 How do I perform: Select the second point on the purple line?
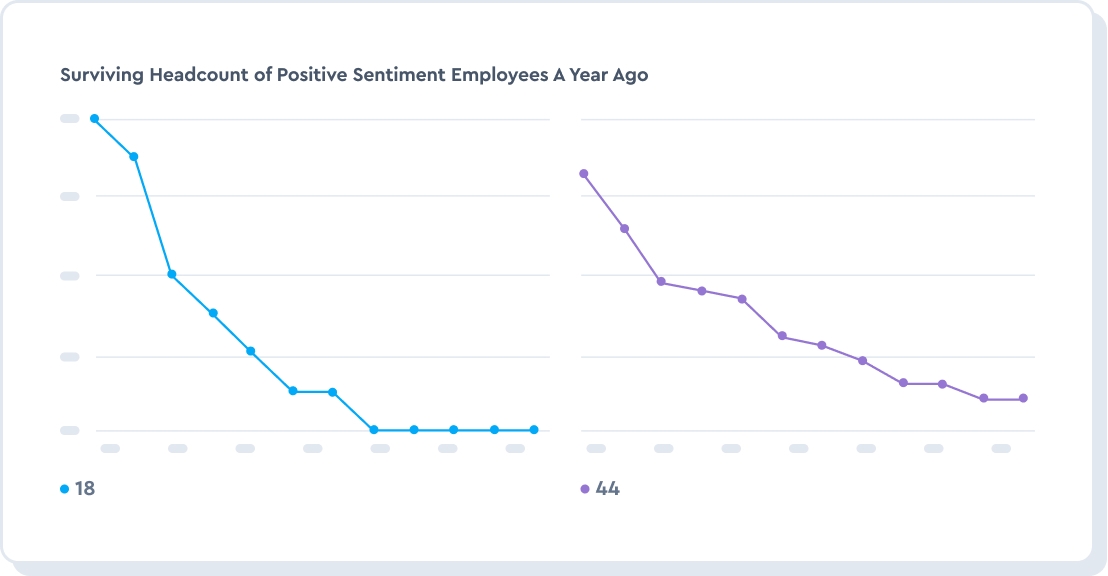tap(624, 229)
